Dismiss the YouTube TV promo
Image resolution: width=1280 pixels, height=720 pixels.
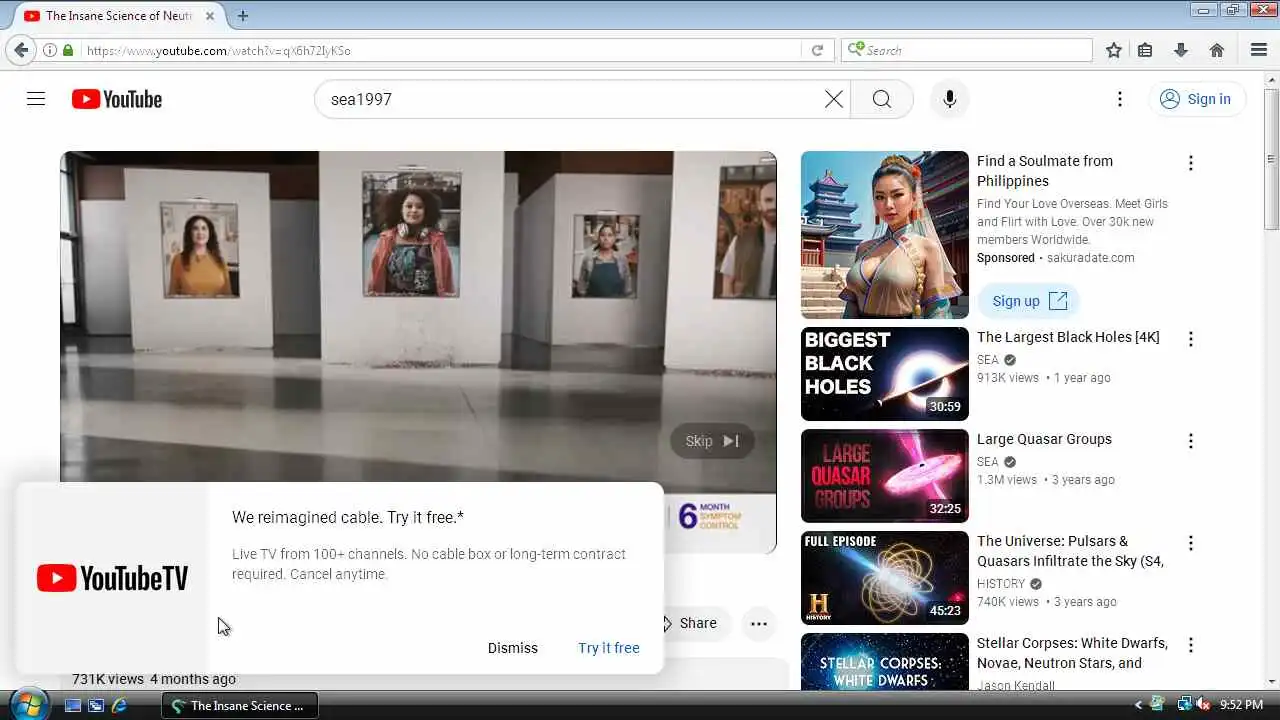513,648
